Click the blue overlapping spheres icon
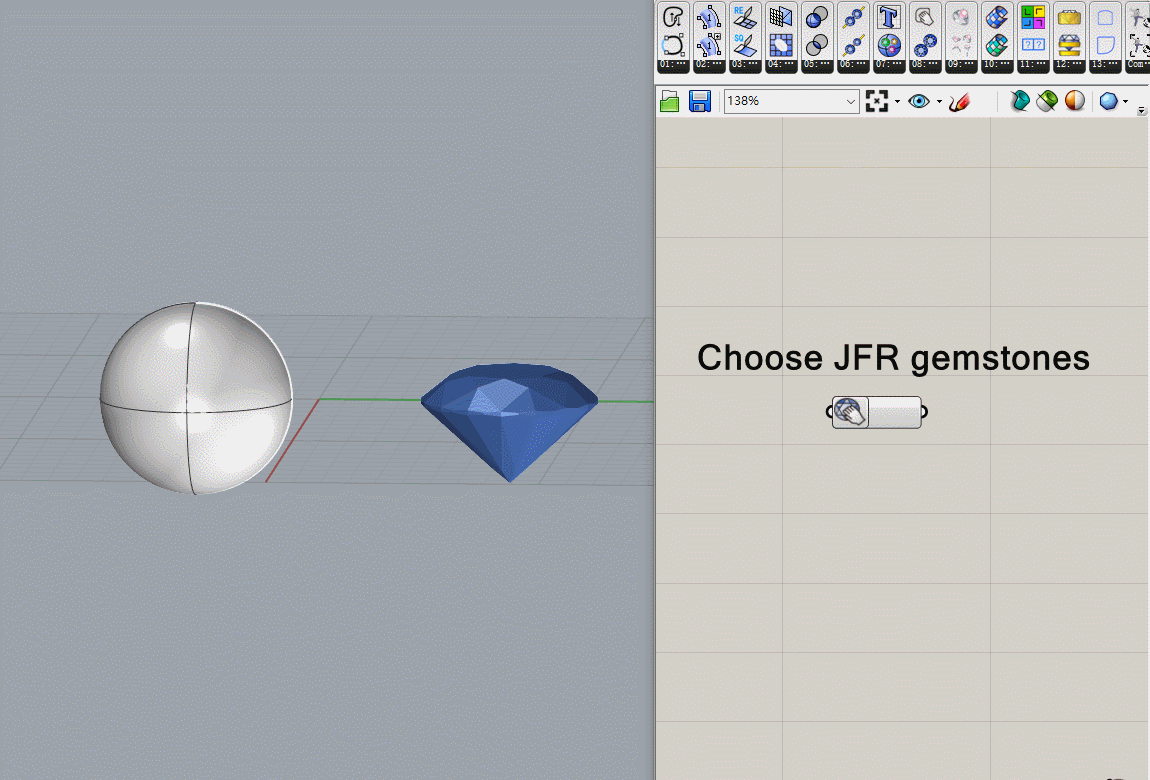Screen dimensions: 1150x780 pos(816,17)
